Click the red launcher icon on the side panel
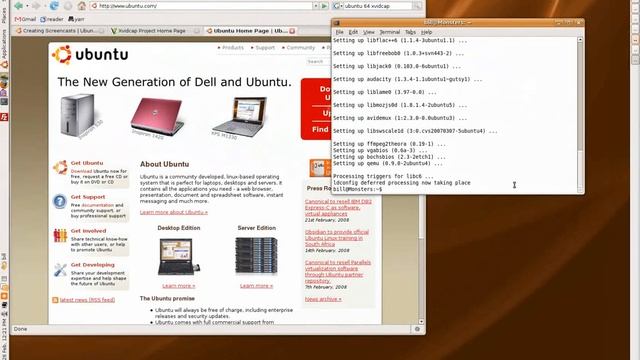Viewport: 640px width, 360px height. click(x=4, y=117)
